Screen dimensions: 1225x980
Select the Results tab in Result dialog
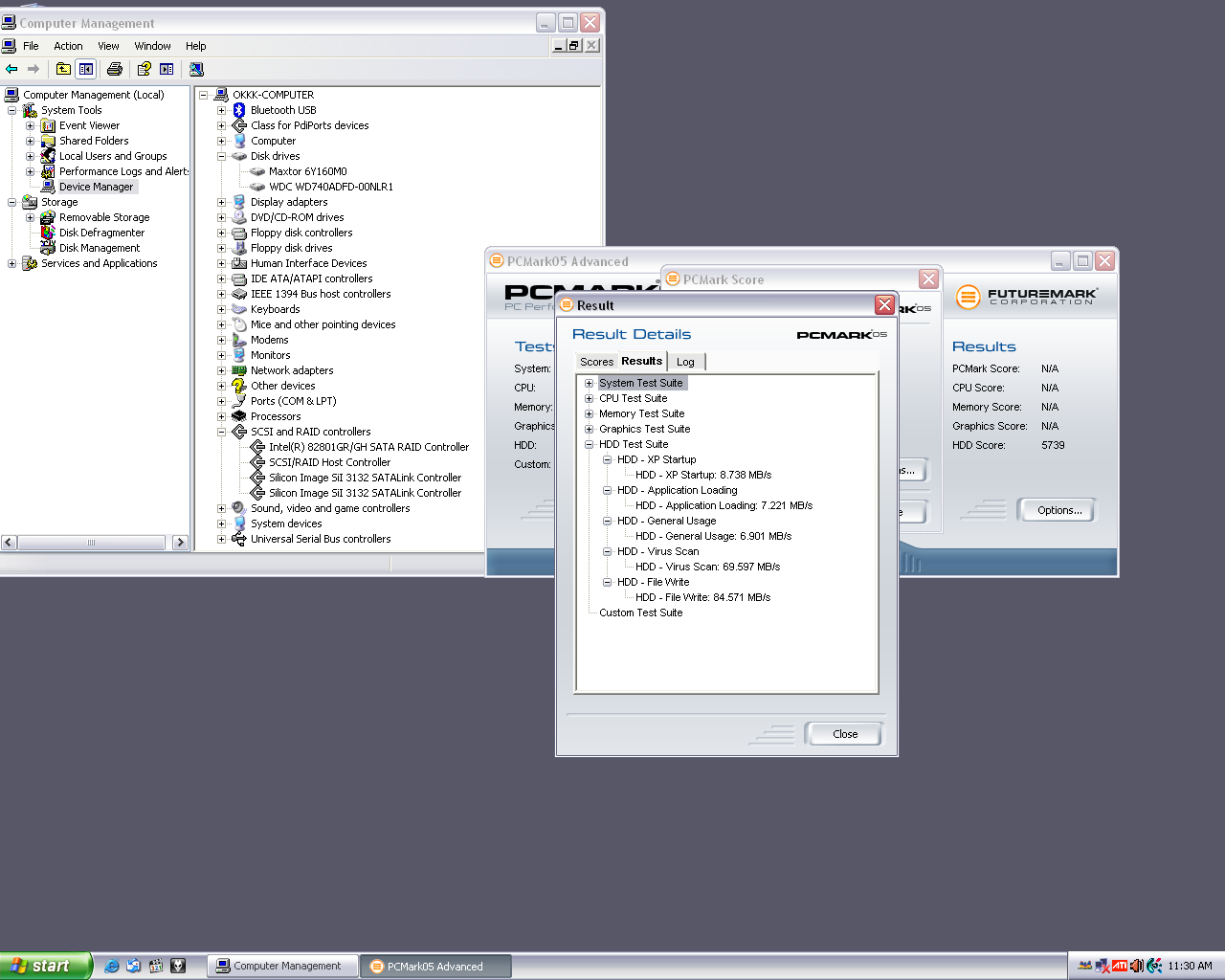pyautogui.click(x=641, y=361)
